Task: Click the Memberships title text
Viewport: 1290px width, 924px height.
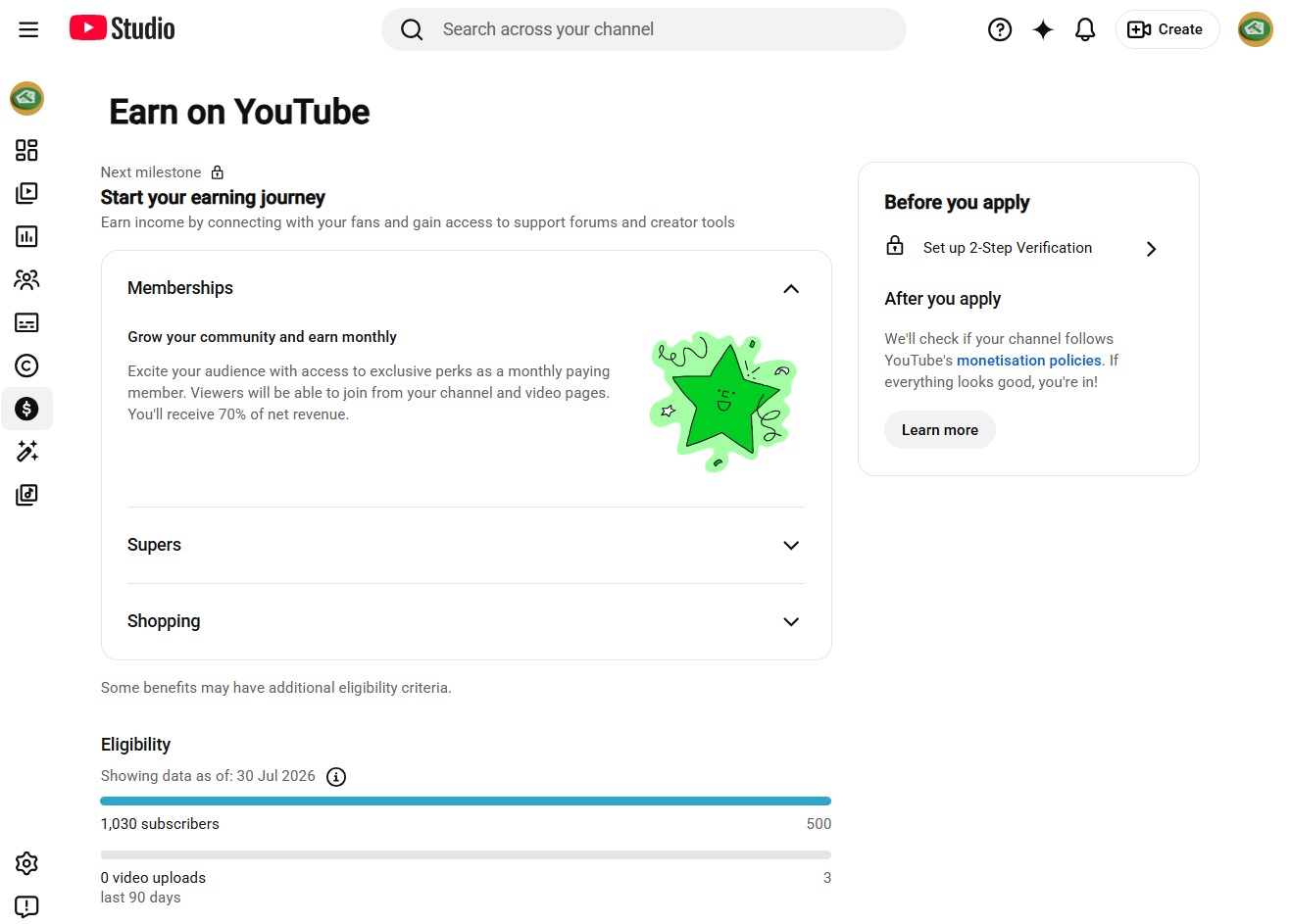Action: click(x=180, y=288)
